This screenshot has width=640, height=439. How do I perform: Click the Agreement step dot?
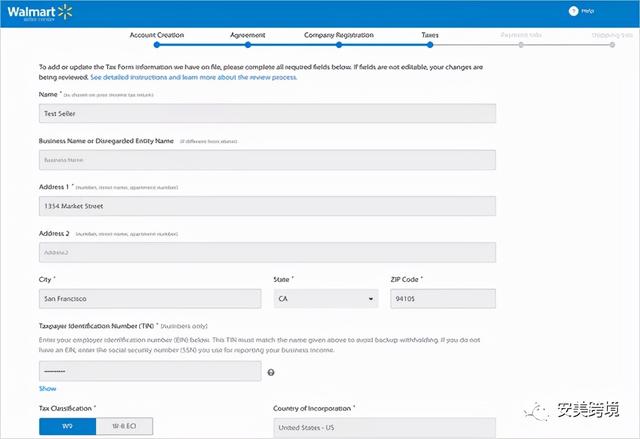pyautogui.click(x=247, y=45)
